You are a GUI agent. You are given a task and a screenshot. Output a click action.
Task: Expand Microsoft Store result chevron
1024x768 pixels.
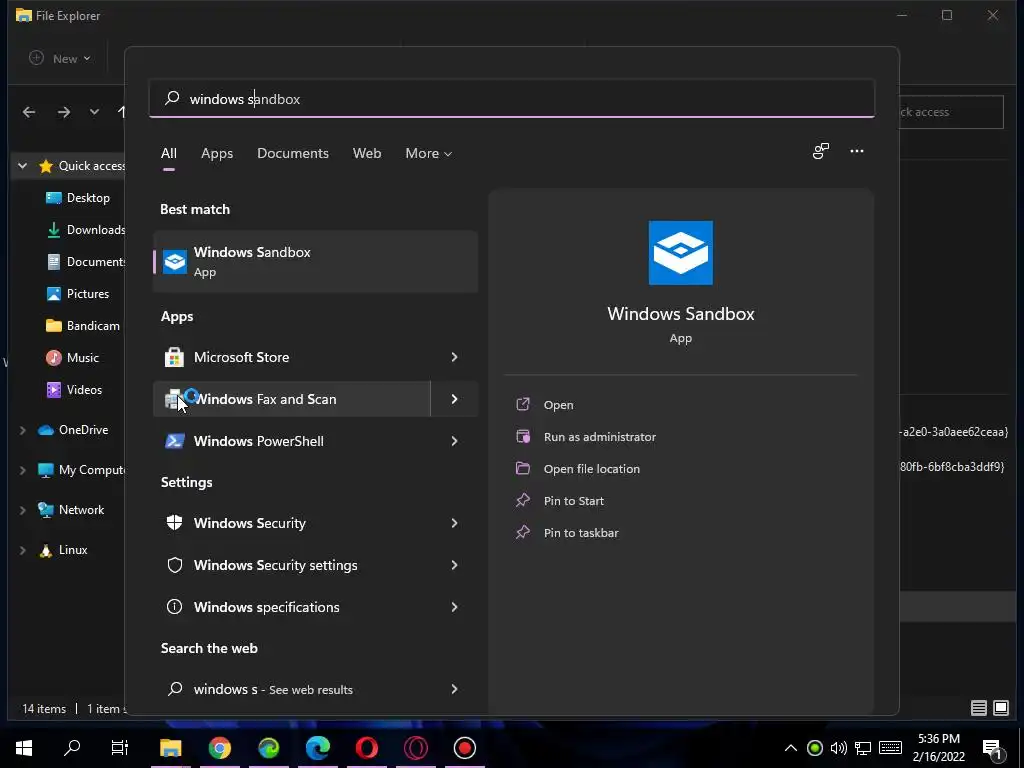point(455,357)
